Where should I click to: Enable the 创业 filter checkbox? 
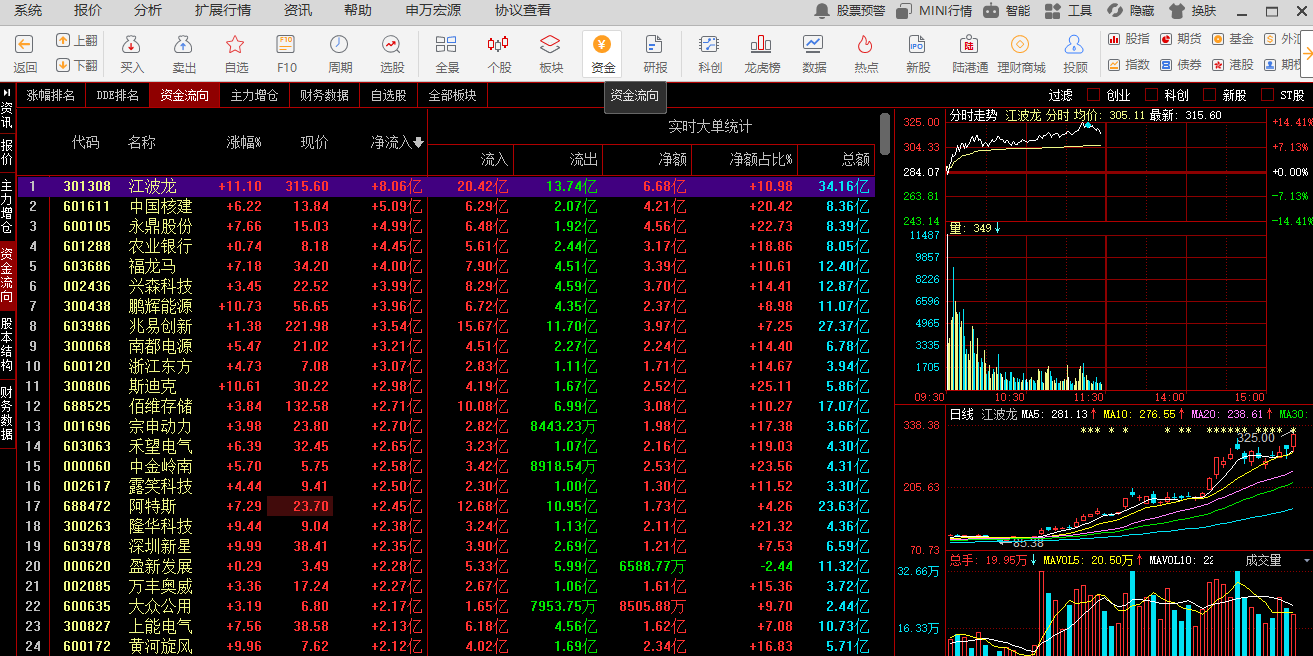[1093, 96]
